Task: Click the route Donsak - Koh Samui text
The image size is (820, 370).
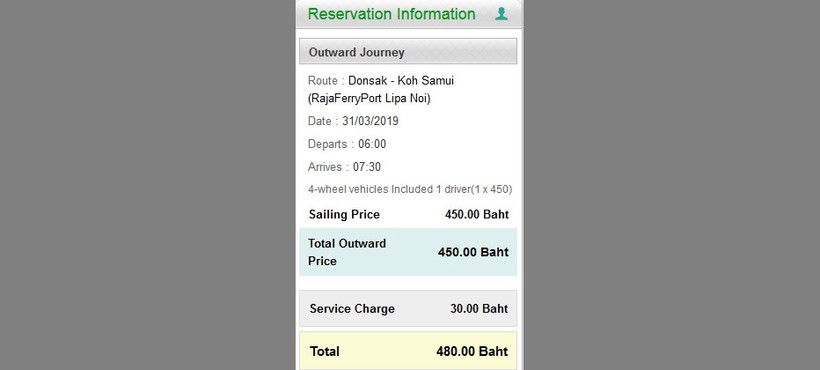Action: [401, 81]
